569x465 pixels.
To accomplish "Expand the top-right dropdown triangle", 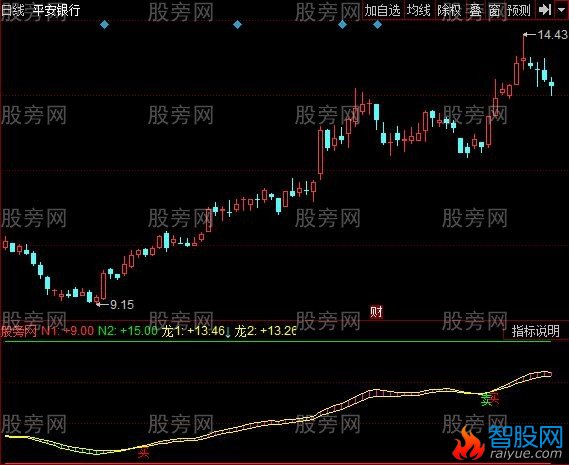I will coord(561,10).
